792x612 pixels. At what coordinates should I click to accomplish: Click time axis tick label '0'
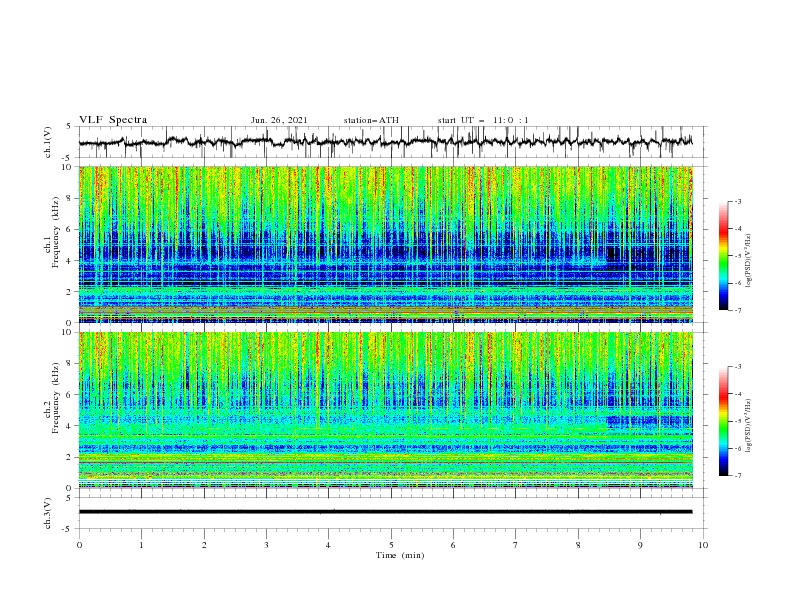click(79, 545)
